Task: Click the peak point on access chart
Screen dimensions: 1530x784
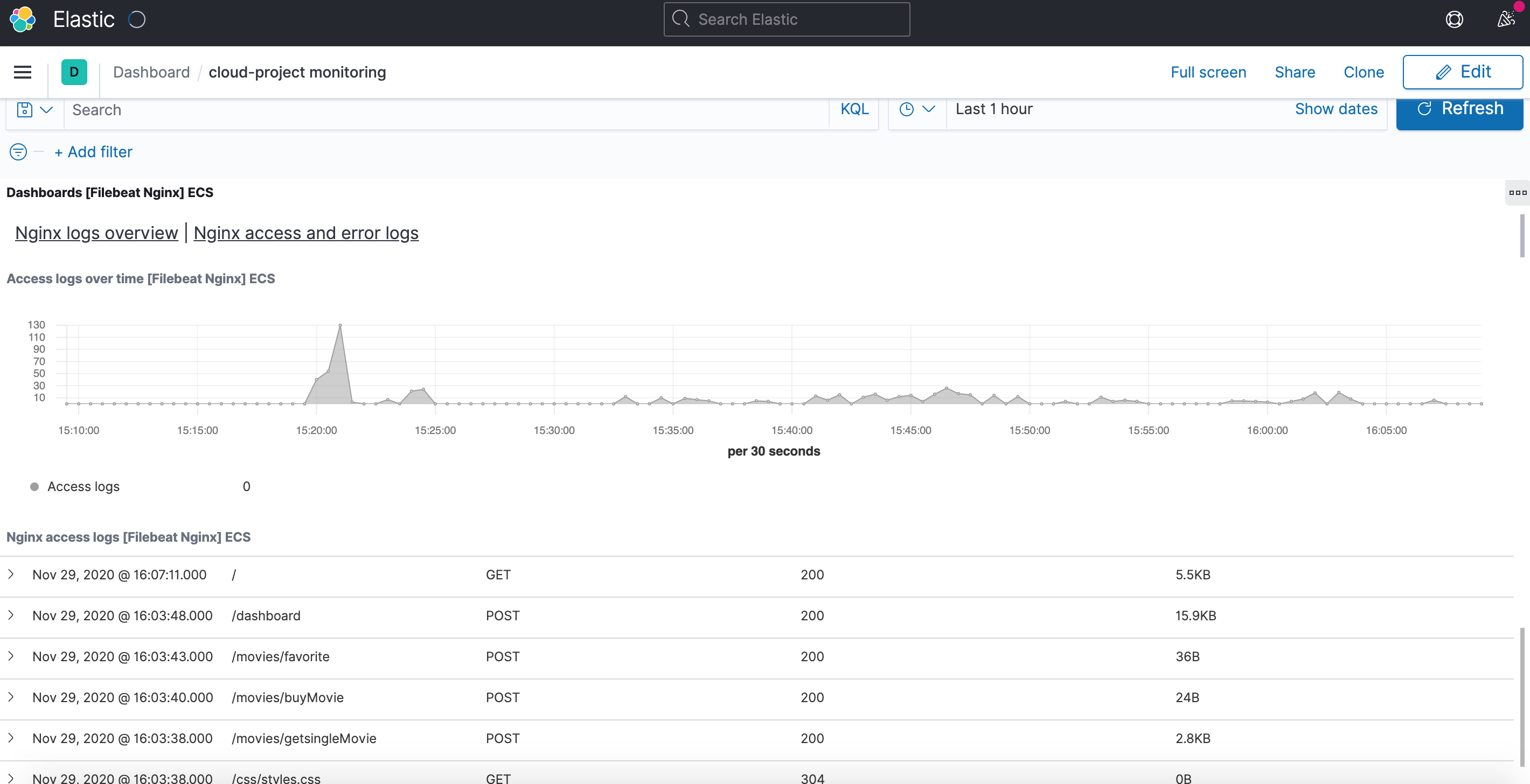Action: [340, 325]
